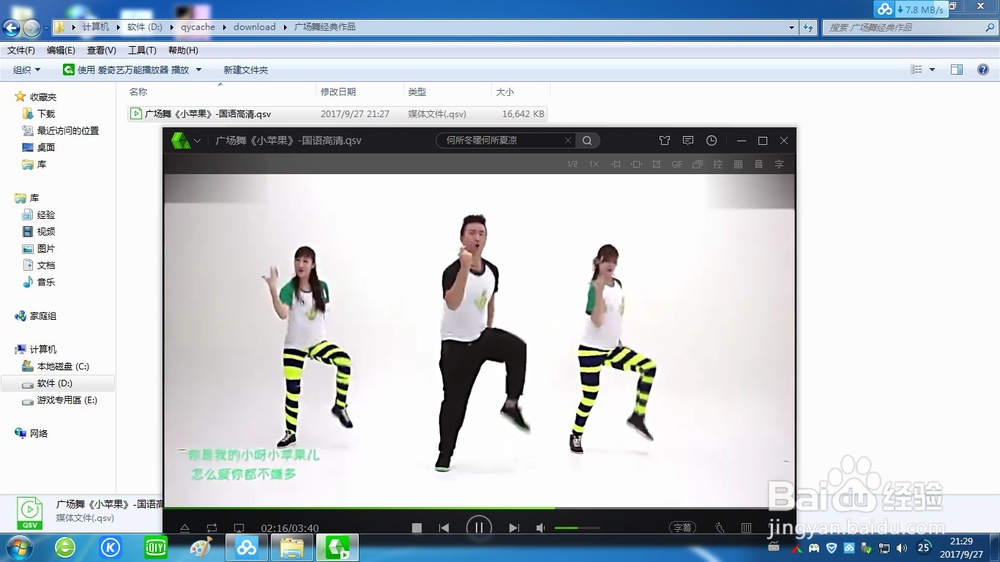Select 下载 in favorites sidebar
This screenshot has height=562, width=1000.
(x=38, y=114)
